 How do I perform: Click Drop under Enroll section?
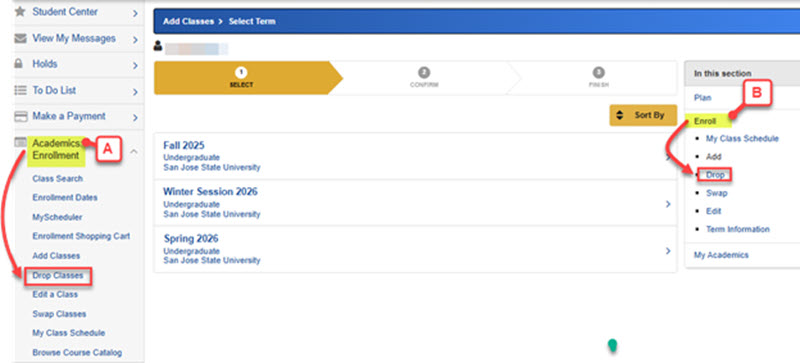click(x=715, y=175)
